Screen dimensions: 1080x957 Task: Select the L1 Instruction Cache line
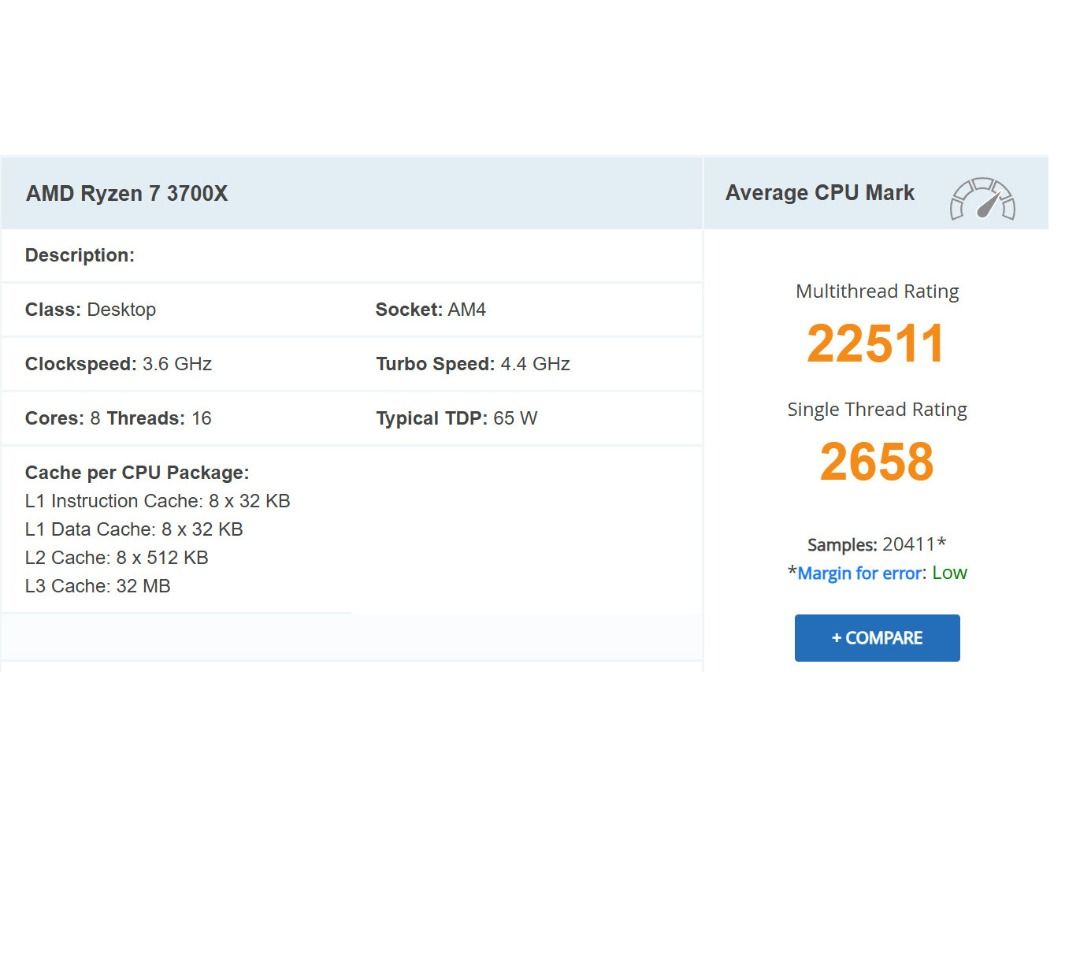(x=157, y=501)
